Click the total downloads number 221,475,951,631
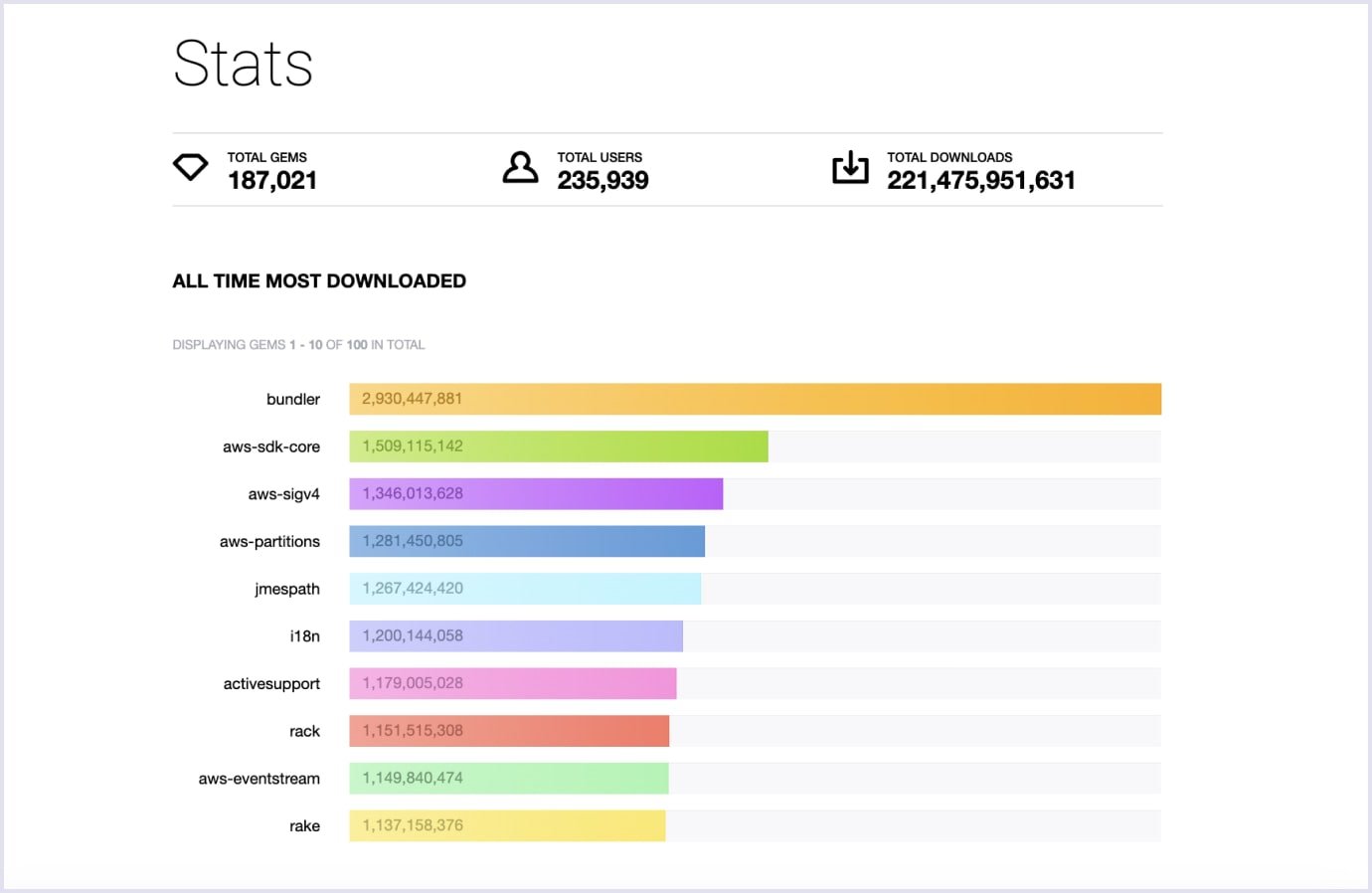Screen dimensions: 1372x893 [x=980, y=180]
